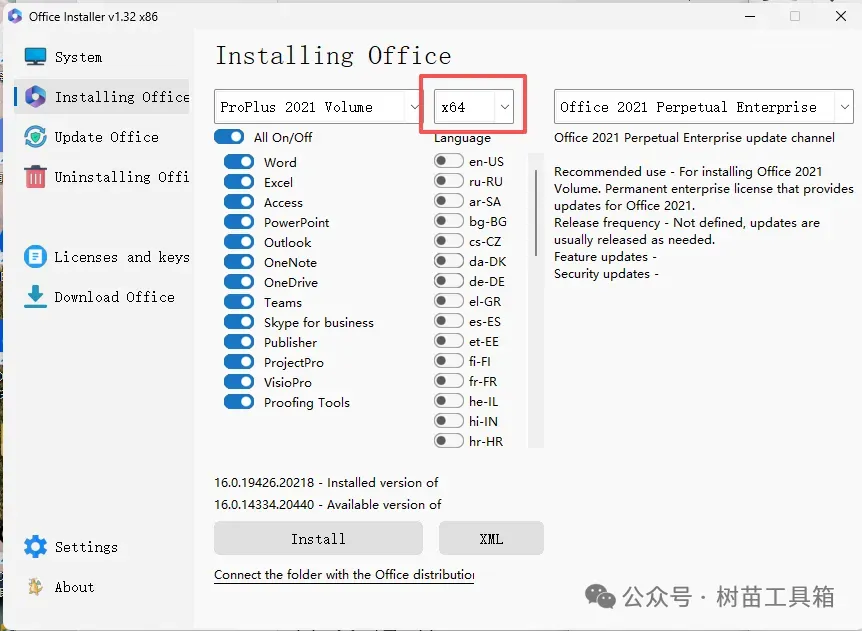Close the Office Installer window
Screen dimensions: 862x631
[x=841, y=16]
